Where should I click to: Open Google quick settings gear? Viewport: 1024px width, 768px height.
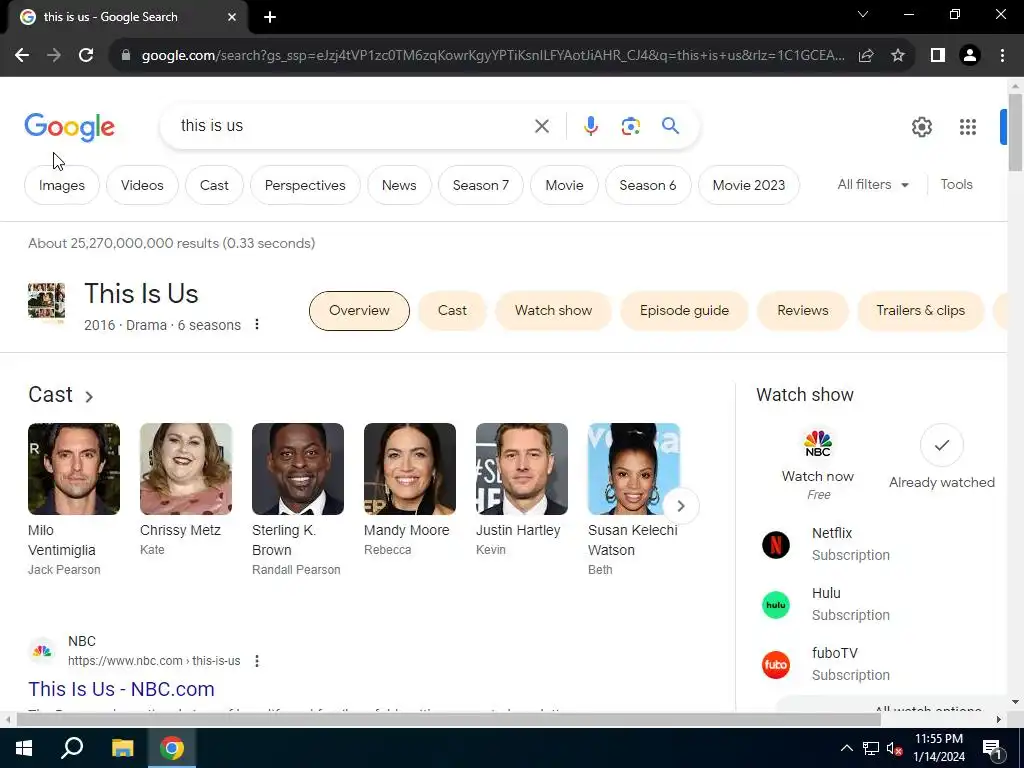921,127
